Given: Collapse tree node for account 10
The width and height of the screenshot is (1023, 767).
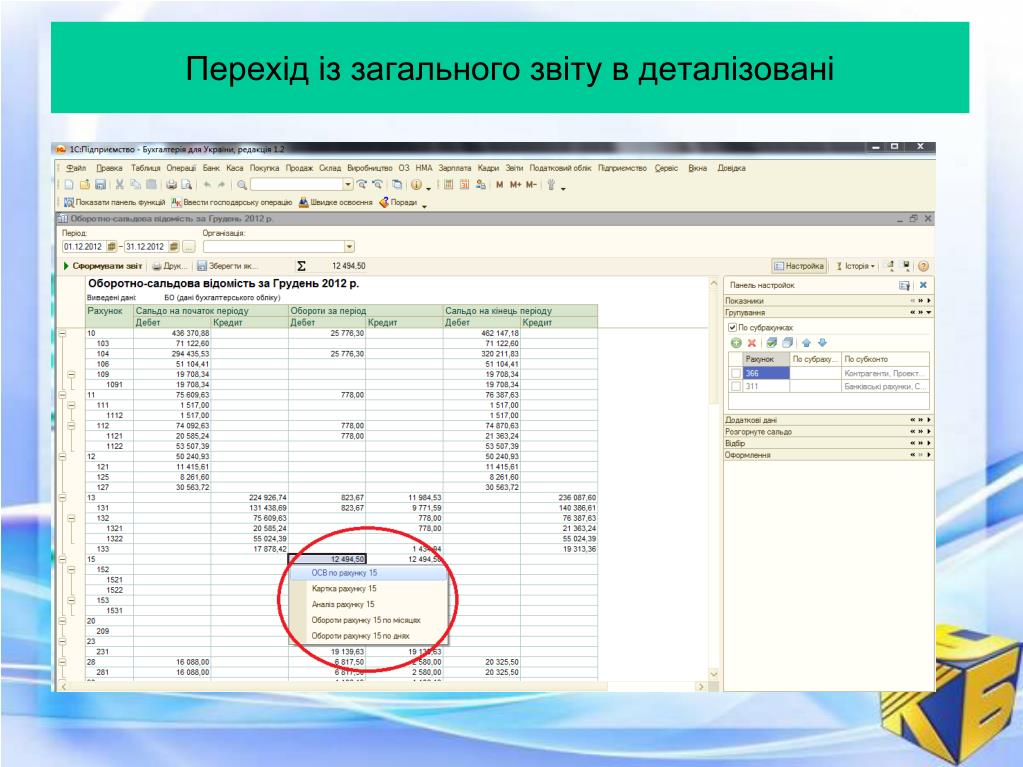Looking at the screenshot, I should pos(63,333).
